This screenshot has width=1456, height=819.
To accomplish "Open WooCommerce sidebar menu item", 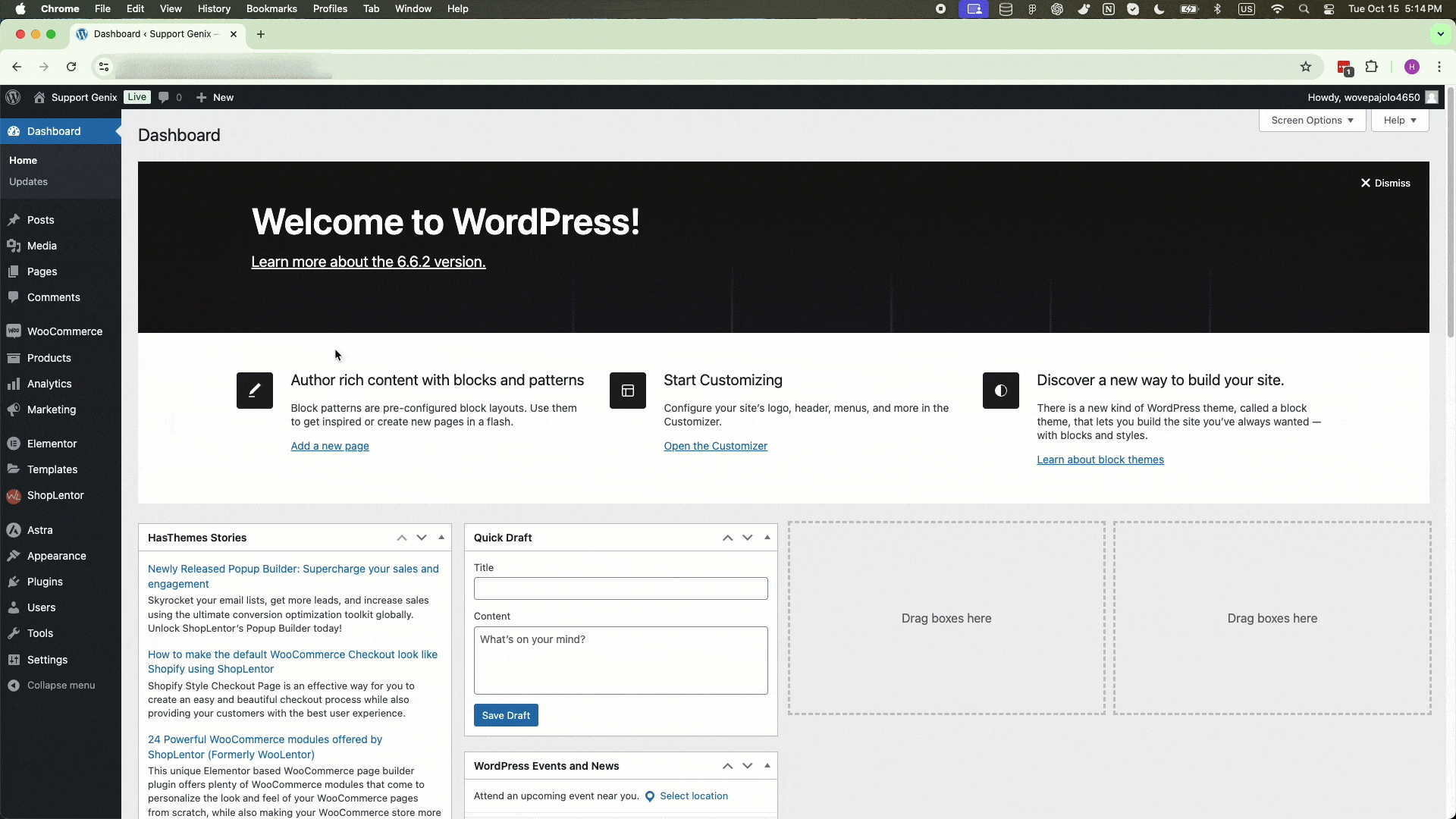I will tap(65, 331).
